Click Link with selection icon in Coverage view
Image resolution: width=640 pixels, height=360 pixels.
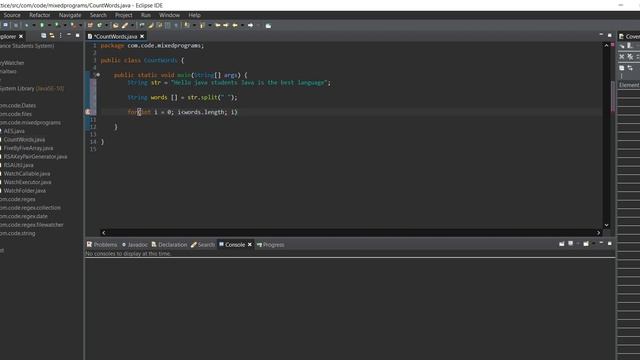[x=630, y=68]
